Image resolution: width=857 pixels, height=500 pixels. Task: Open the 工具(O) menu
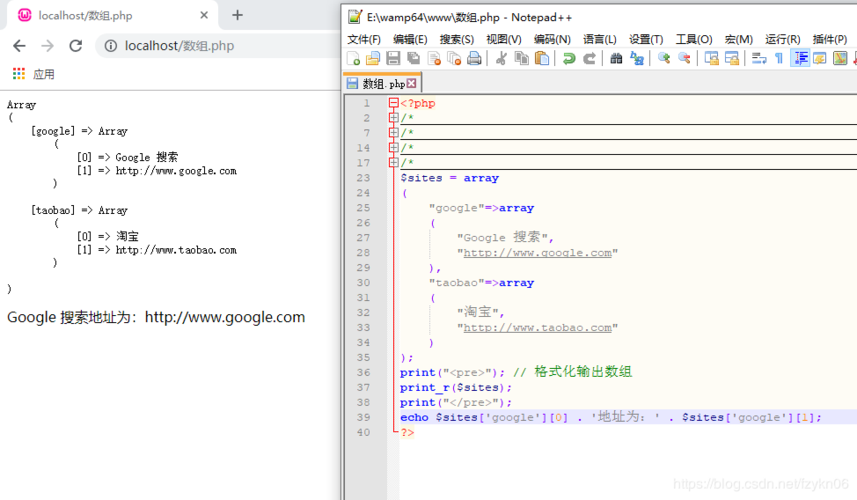coord(694,39)
